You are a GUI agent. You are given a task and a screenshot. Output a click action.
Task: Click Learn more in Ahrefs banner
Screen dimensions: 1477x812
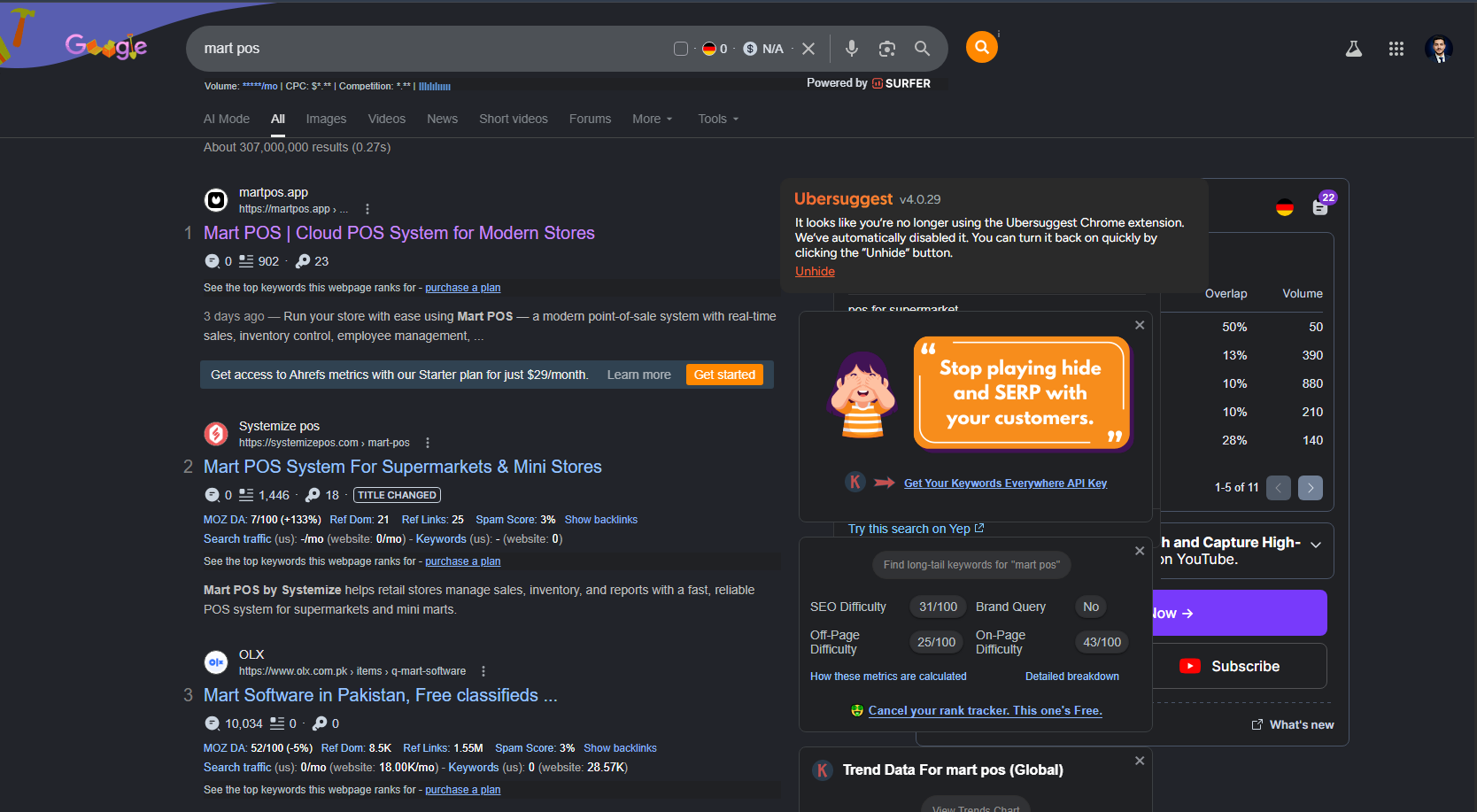639,375
